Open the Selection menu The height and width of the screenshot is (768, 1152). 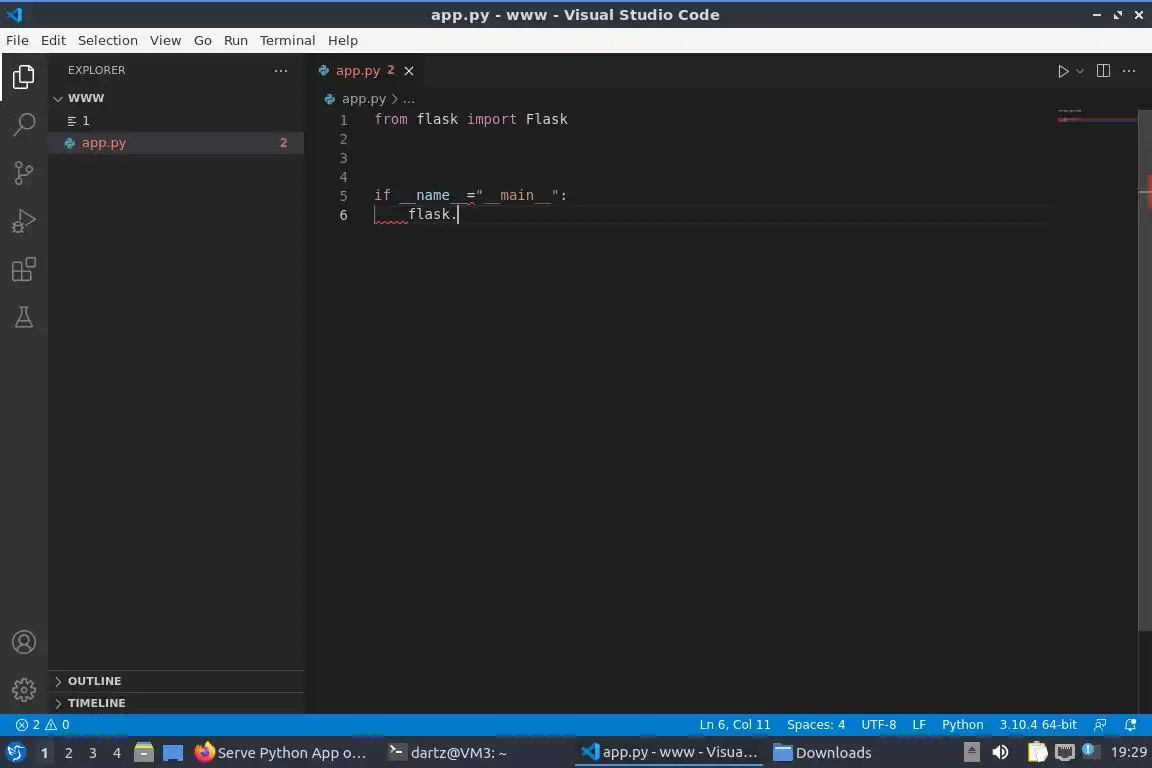click(x=107, y=40)
